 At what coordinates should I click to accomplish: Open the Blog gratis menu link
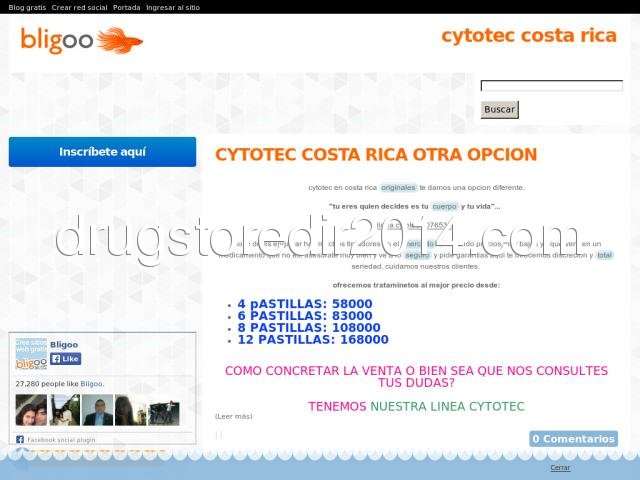click(x=27, y=7)
